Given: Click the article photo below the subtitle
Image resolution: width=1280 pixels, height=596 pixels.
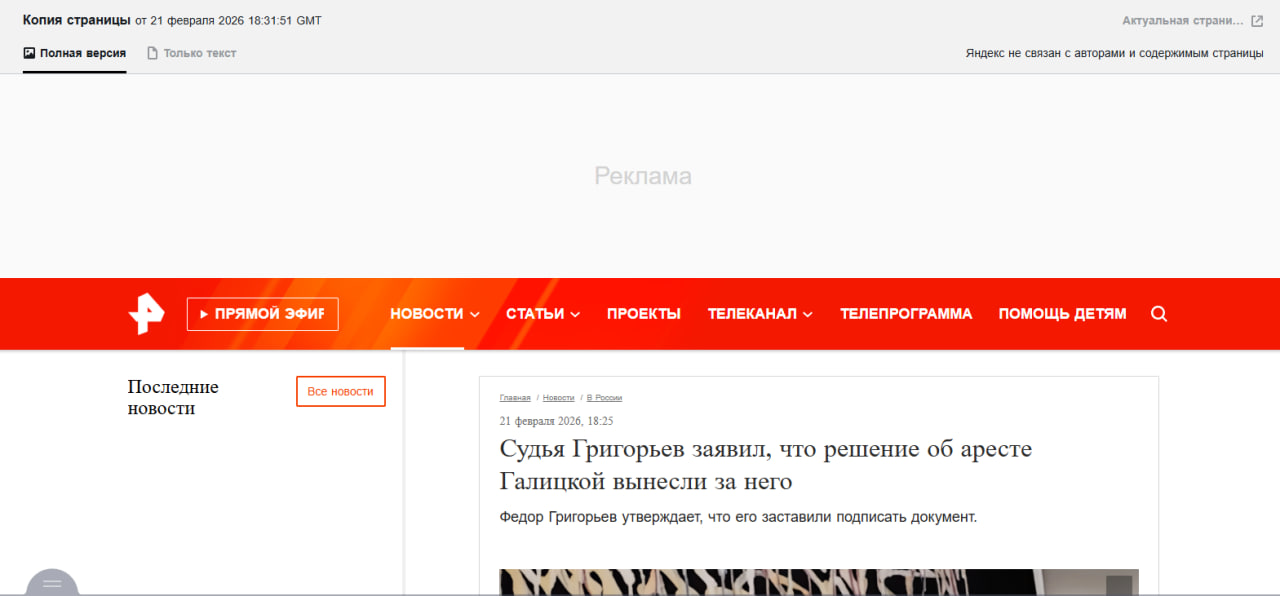Looking at the screenshot, I should pyautogui.click(x=818, y=582).
